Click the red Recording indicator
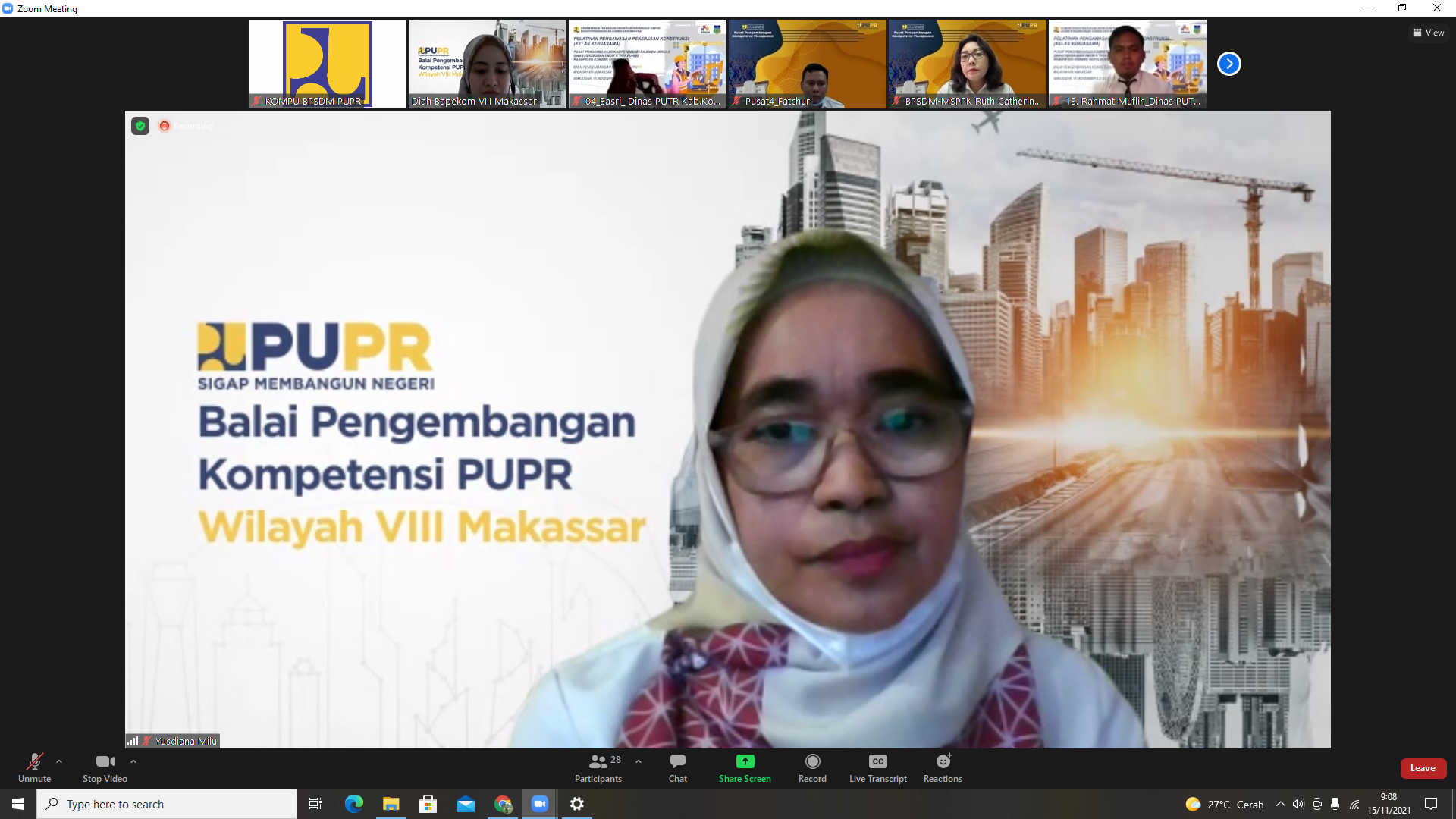This screenshot has height=819, width=1456. (x=186, y=126)
